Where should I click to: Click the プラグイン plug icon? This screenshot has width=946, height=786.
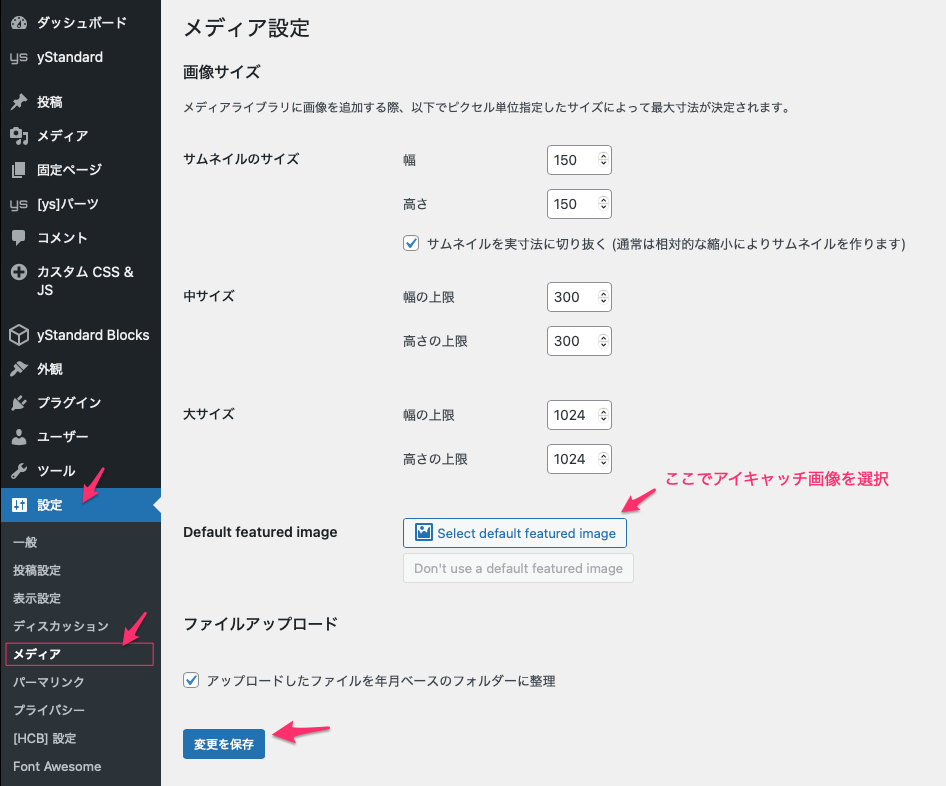pyautogui.click(x=18, y=403)
